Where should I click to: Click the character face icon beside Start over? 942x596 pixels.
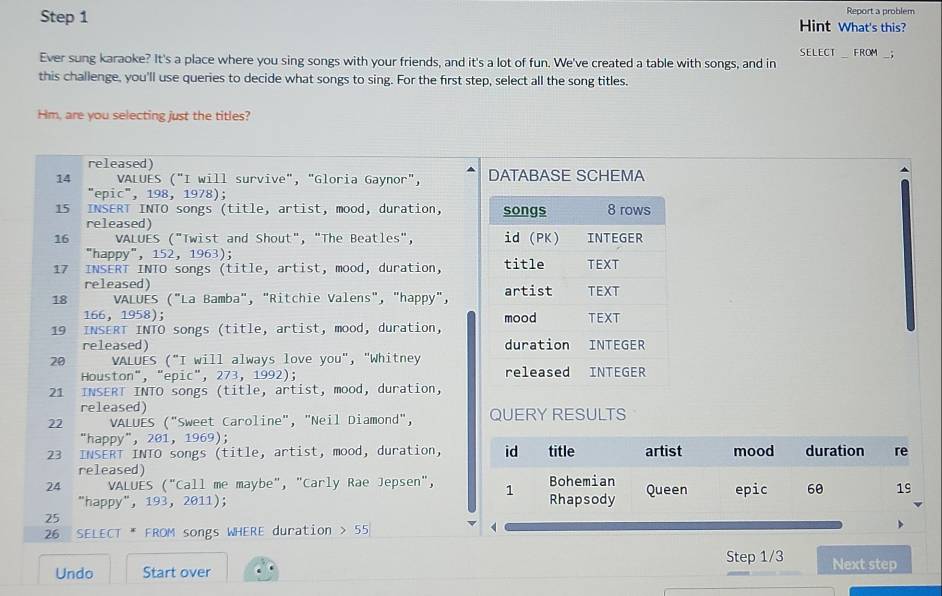click(264, 572)
